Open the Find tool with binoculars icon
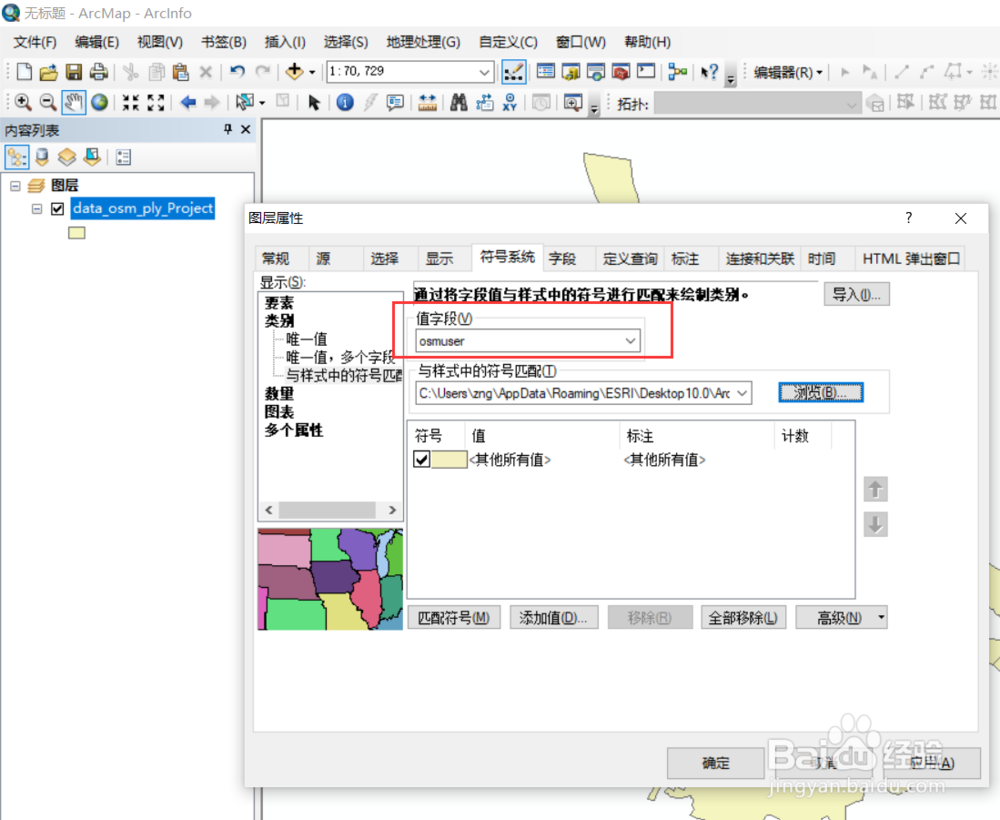This screenshot has width=1000, height=820. [x=459, y=102]
